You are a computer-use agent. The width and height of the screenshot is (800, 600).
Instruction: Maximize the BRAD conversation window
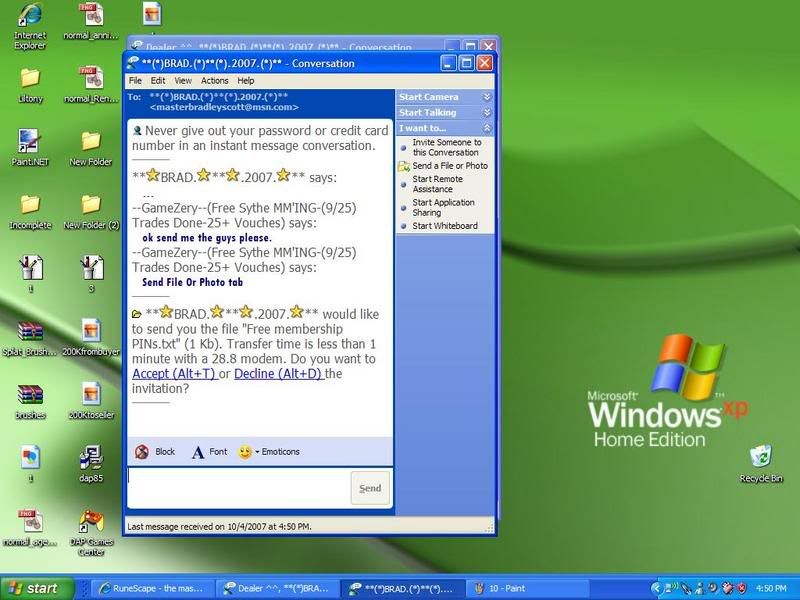[x=466, y=64]
